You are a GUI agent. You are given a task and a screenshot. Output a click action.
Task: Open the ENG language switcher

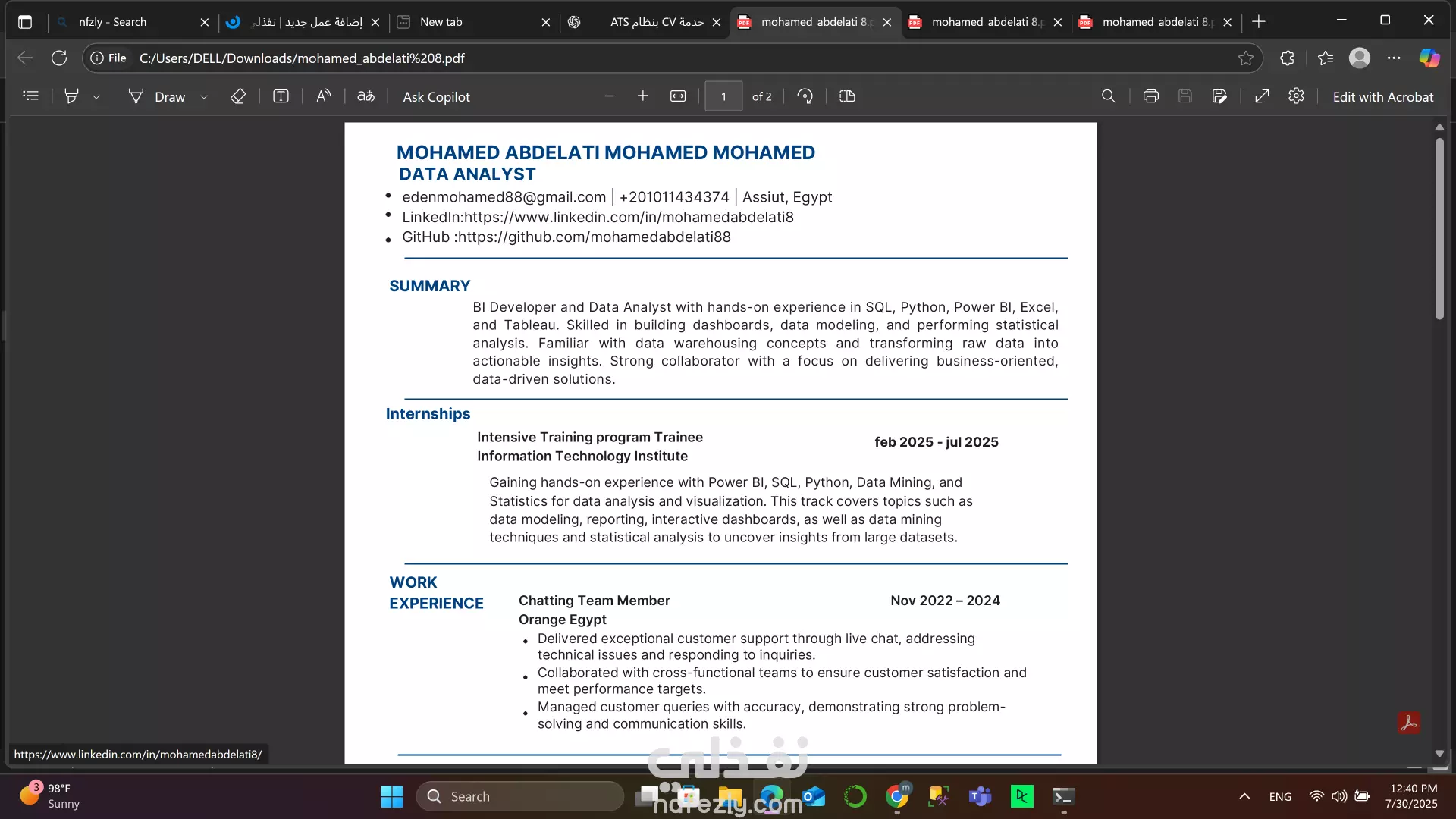click(x=1280, y=796)
